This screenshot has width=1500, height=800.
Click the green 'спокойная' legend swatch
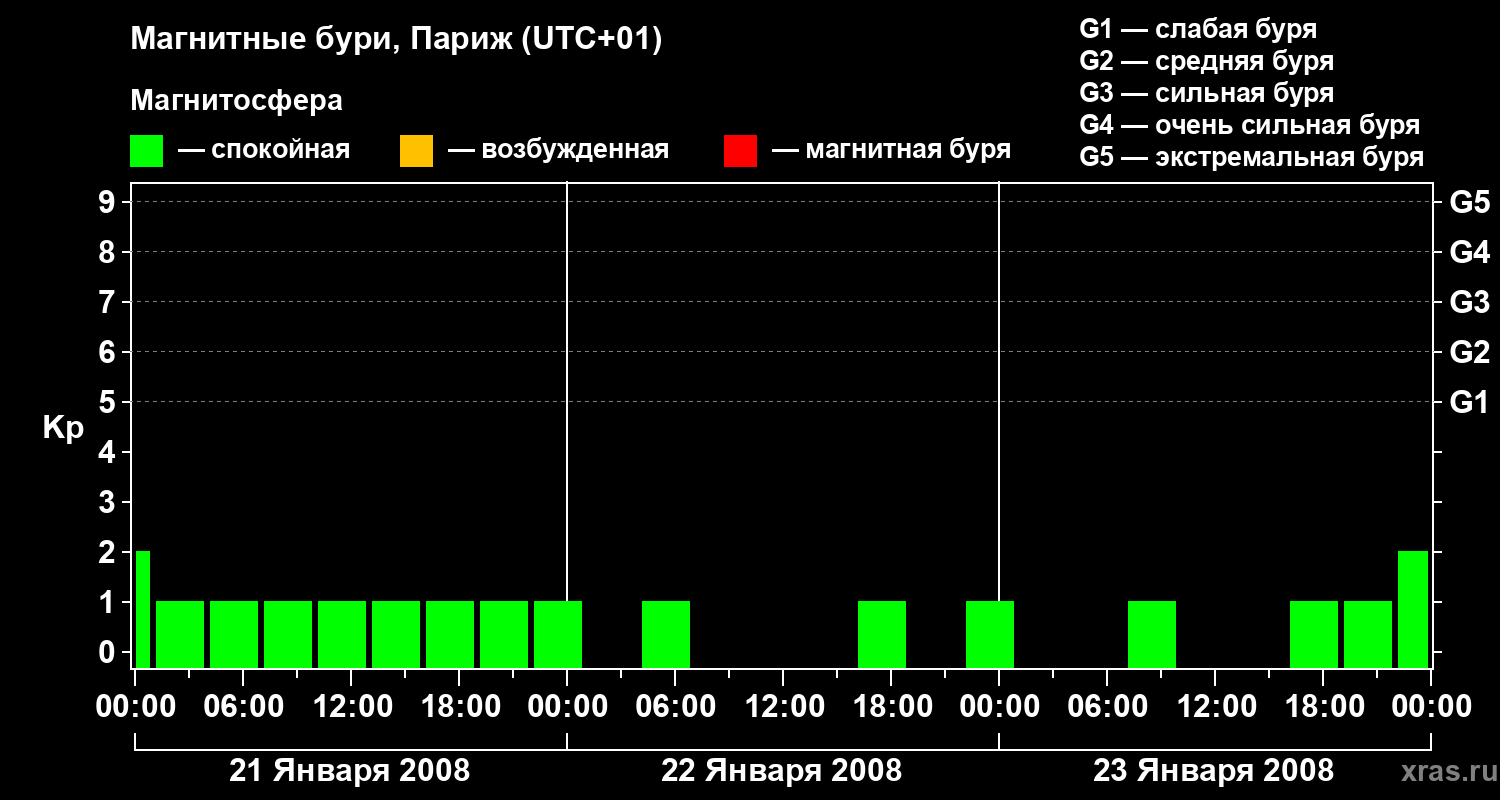pos(146,150)
